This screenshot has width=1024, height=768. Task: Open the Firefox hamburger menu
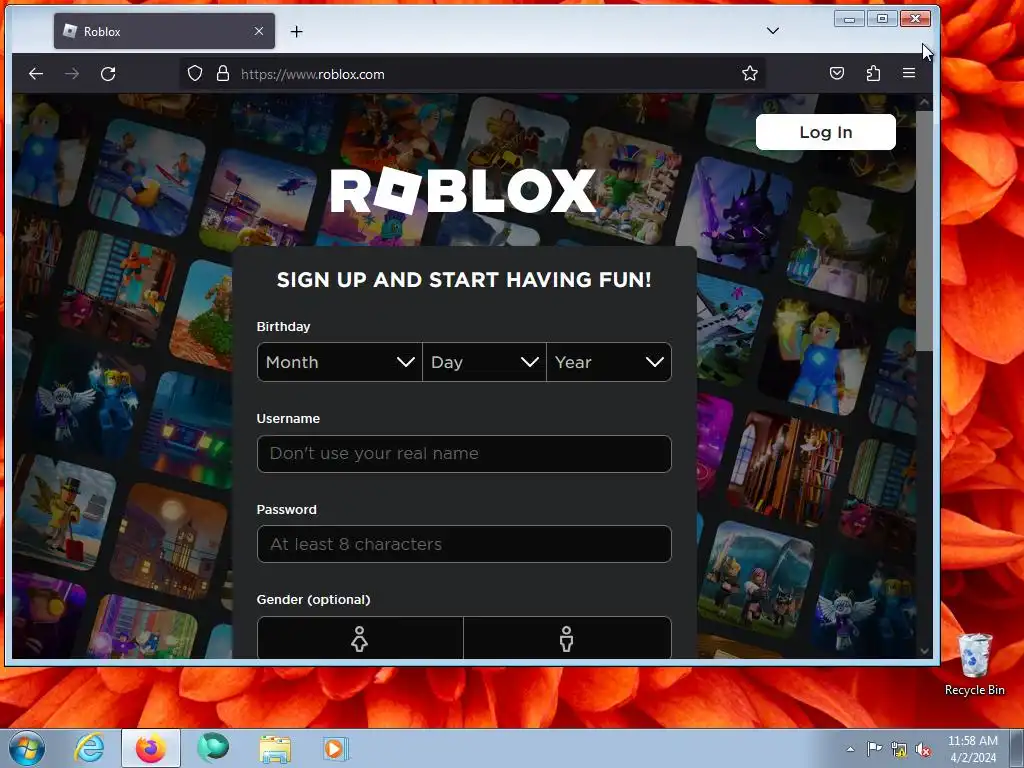(908, 73)
